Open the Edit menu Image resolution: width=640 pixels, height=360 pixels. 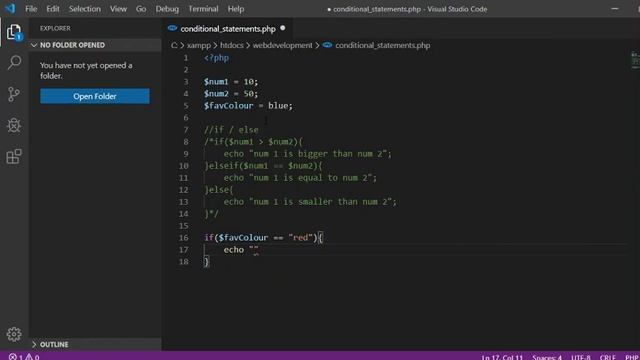point(53,9)
